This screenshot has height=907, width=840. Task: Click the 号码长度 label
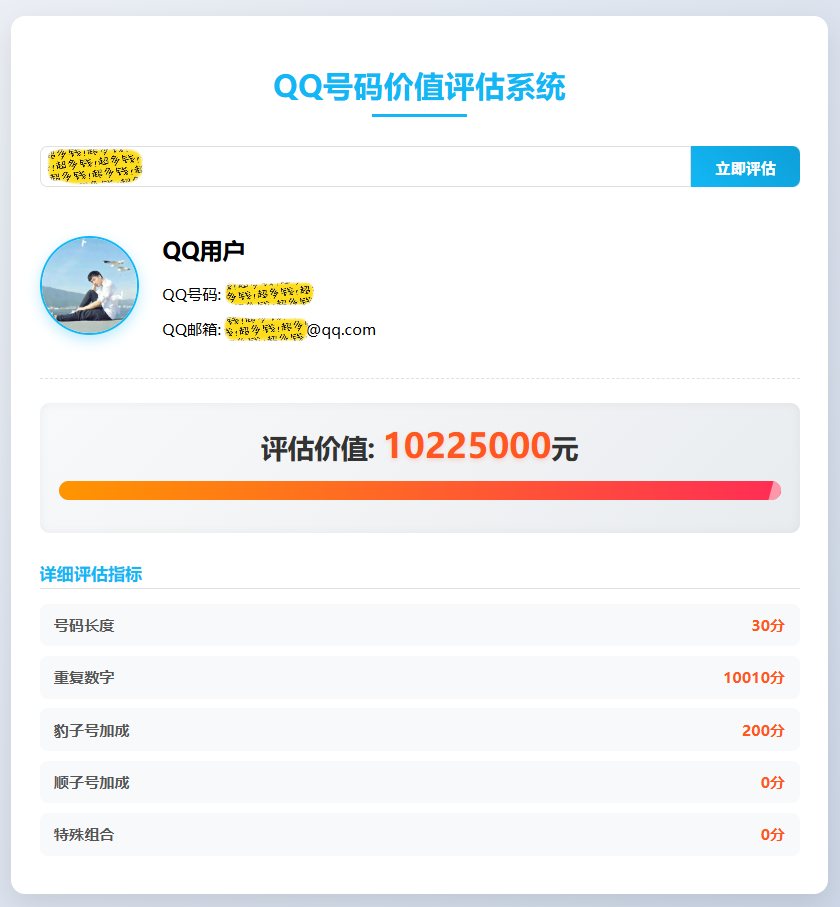84,625
